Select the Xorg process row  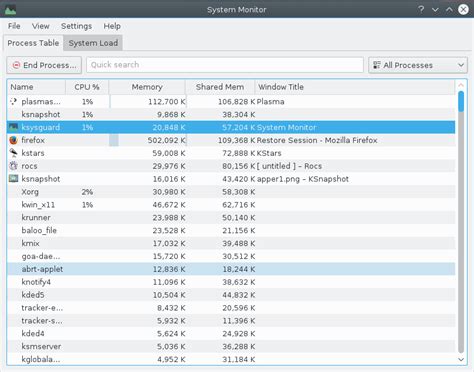click(x=231, y=192)
